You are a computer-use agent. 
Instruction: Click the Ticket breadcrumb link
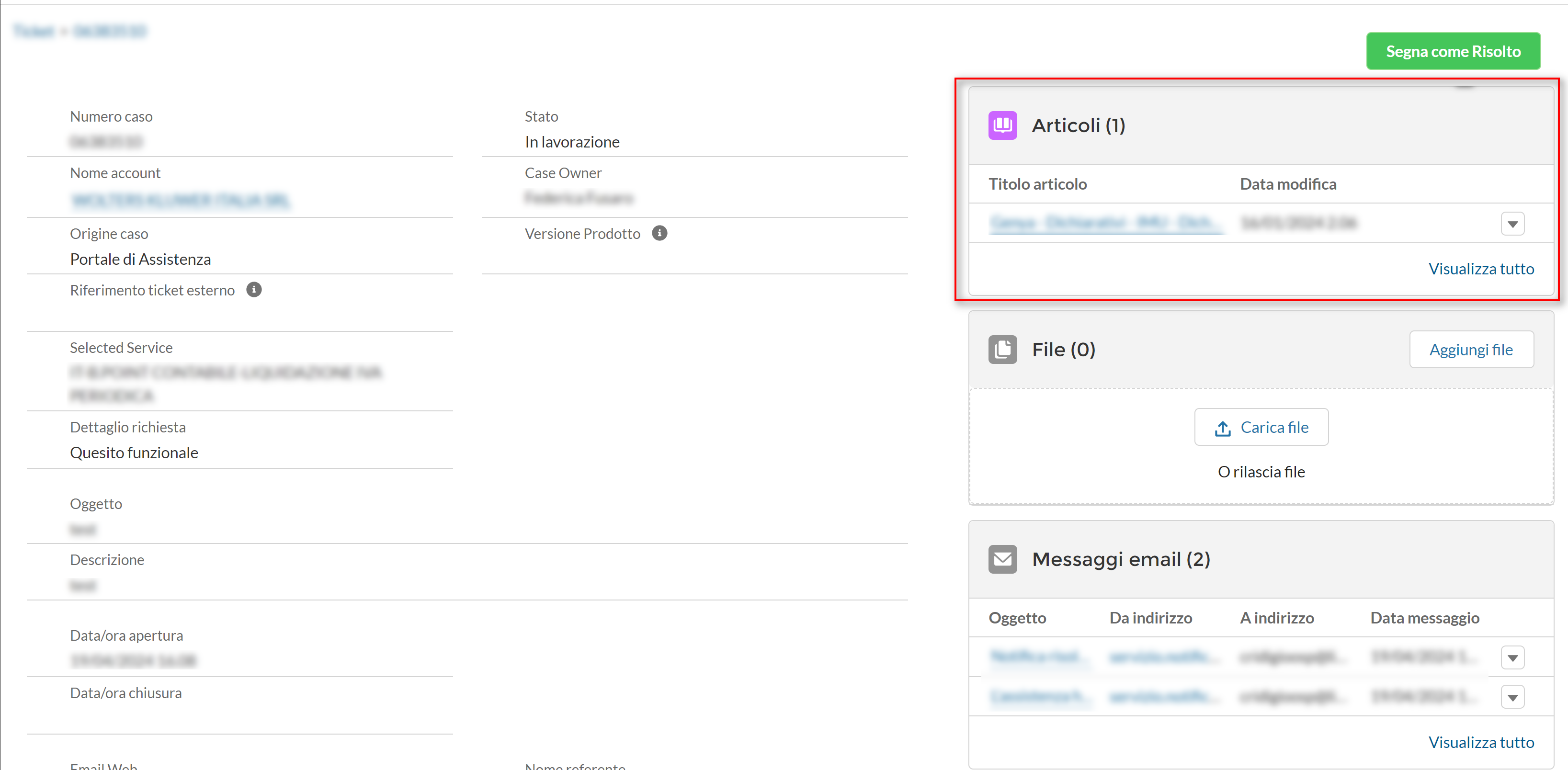pos(34,31)
